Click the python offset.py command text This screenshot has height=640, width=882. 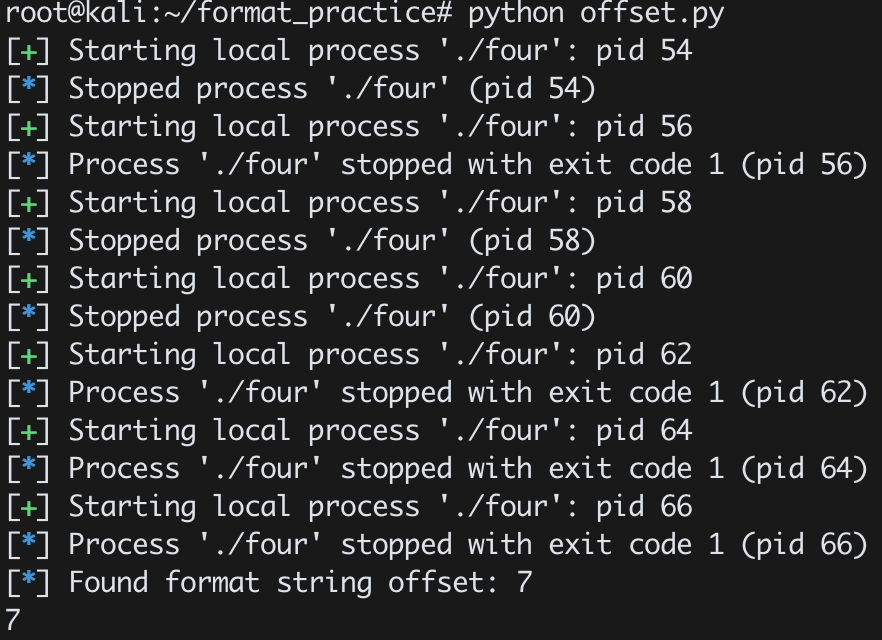tap(596, 13)
